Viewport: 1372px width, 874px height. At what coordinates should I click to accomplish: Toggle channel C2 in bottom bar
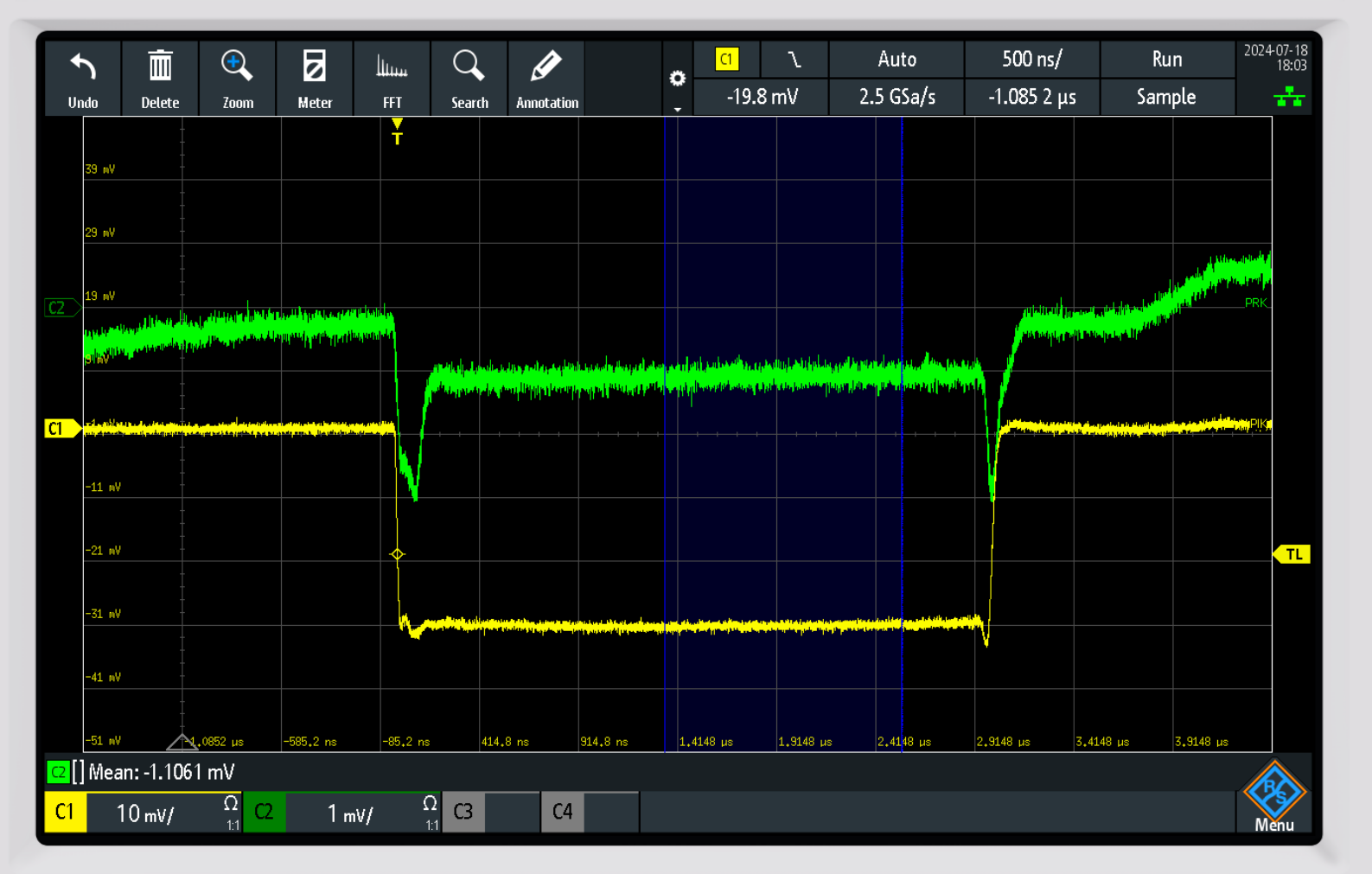coord(264,813)
